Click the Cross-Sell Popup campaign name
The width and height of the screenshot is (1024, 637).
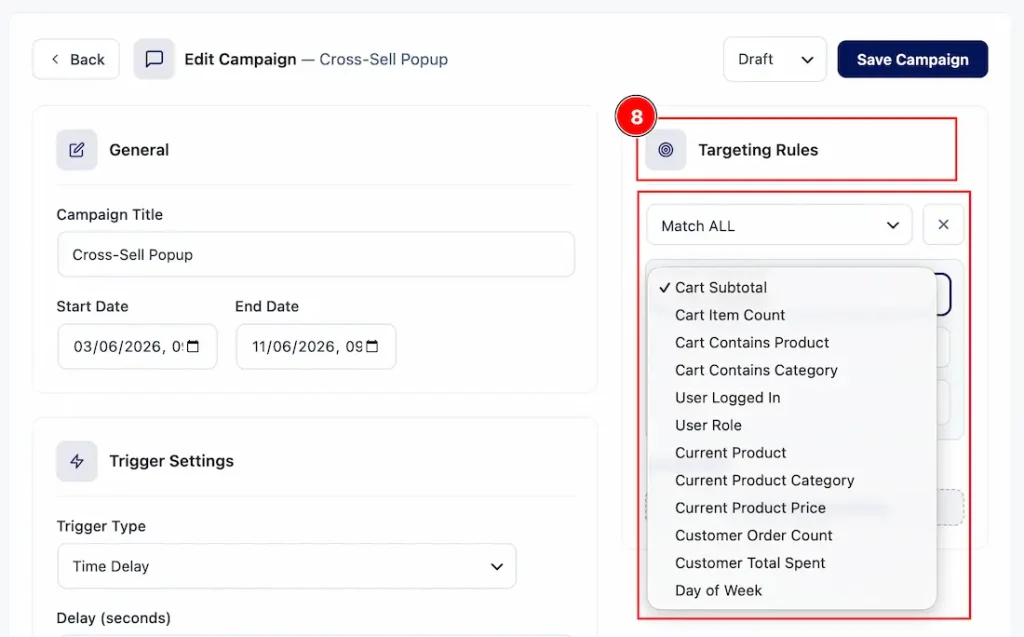click(383, 59)
